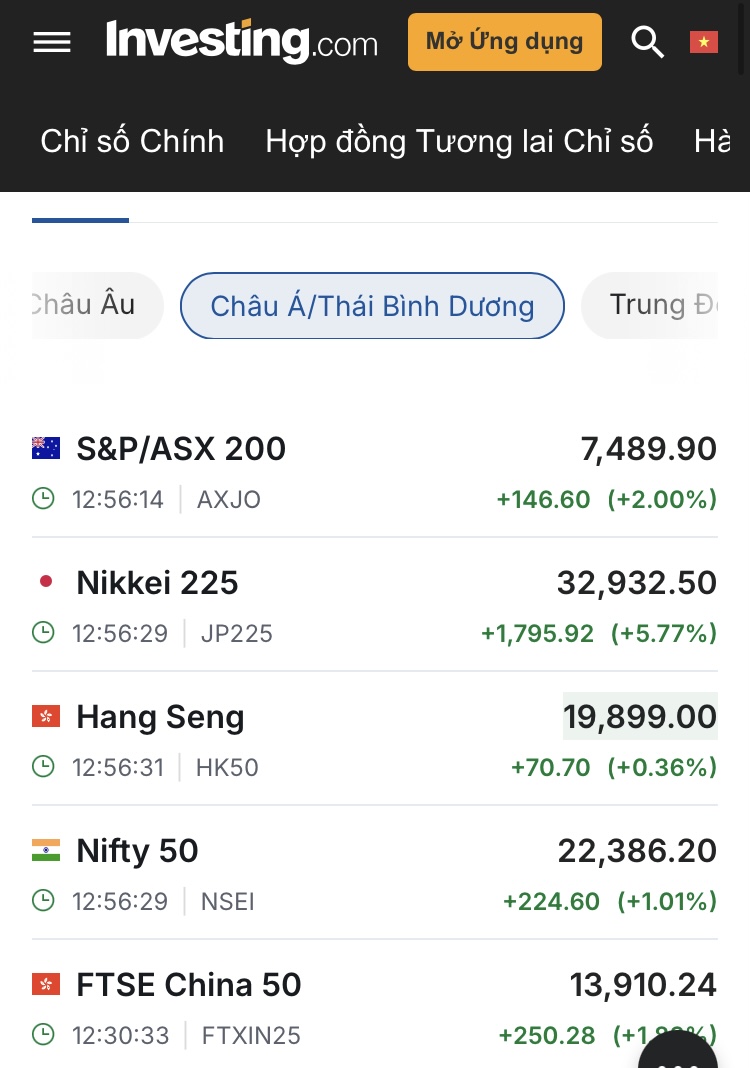Open the hamburger navigation menu
This screenshot has height=1068, width=750.
pyautogui.click(x=52, y=42)
